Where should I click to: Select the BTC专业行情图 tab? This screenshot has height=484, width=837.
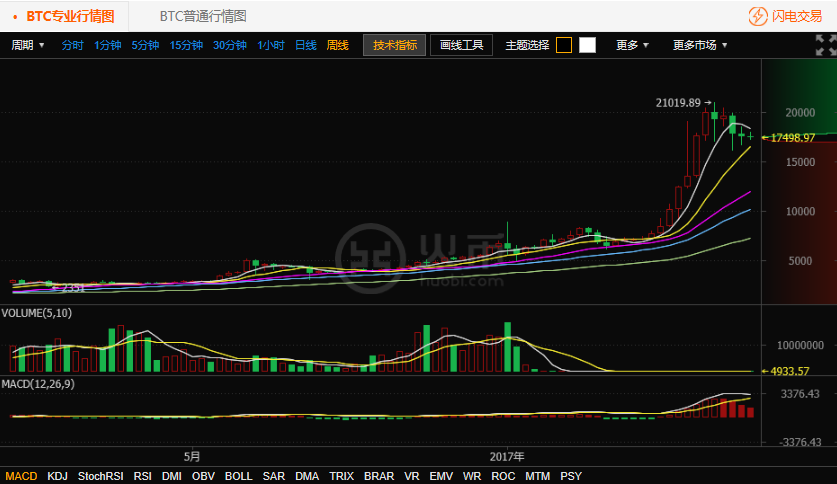click(69, 16)
